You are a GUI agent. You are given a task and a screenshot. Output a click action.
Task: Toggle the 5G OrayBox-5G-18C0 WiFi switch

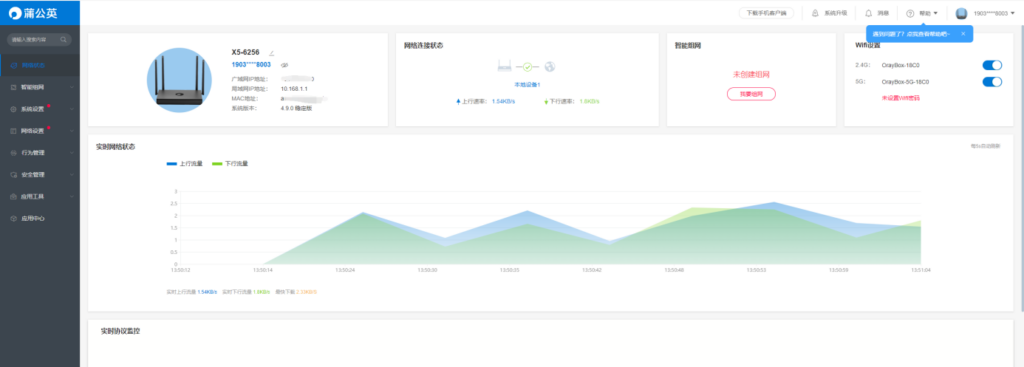point(992,82)
